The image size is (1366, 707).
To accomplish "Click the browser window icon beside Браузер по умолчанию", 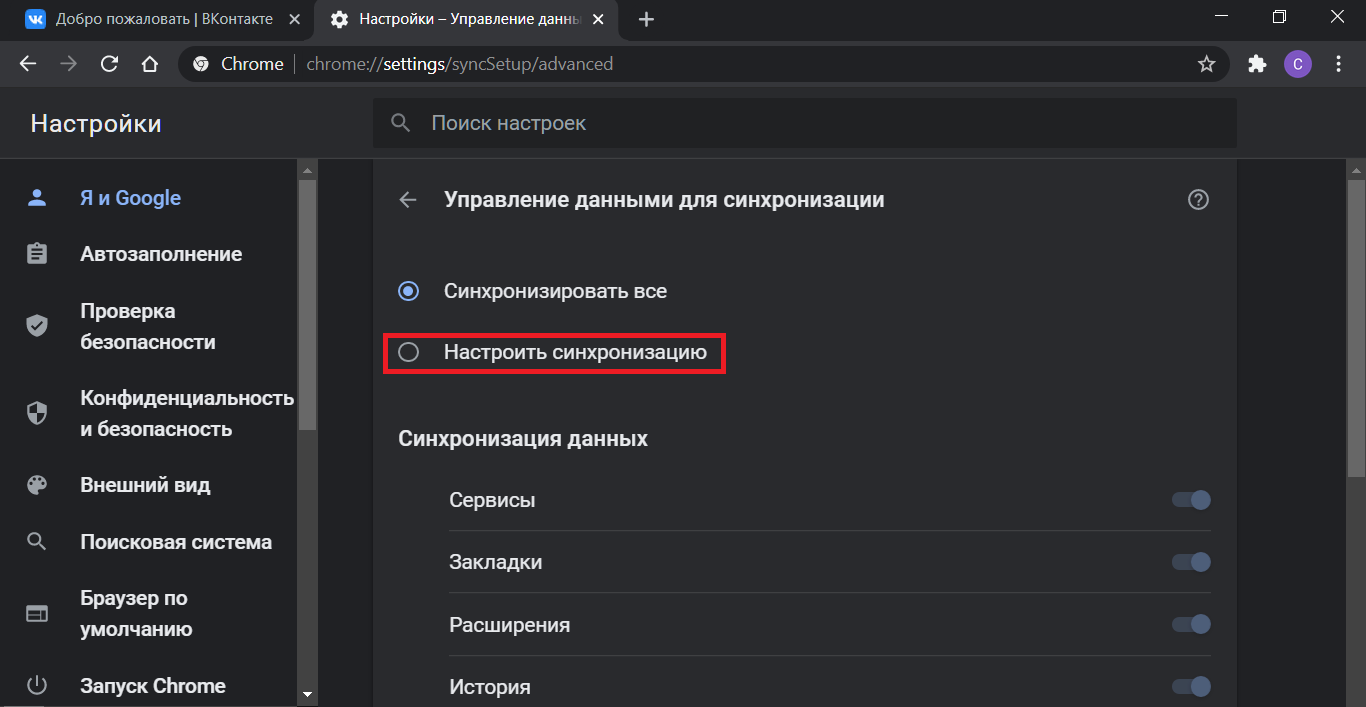I will [37, 614].
